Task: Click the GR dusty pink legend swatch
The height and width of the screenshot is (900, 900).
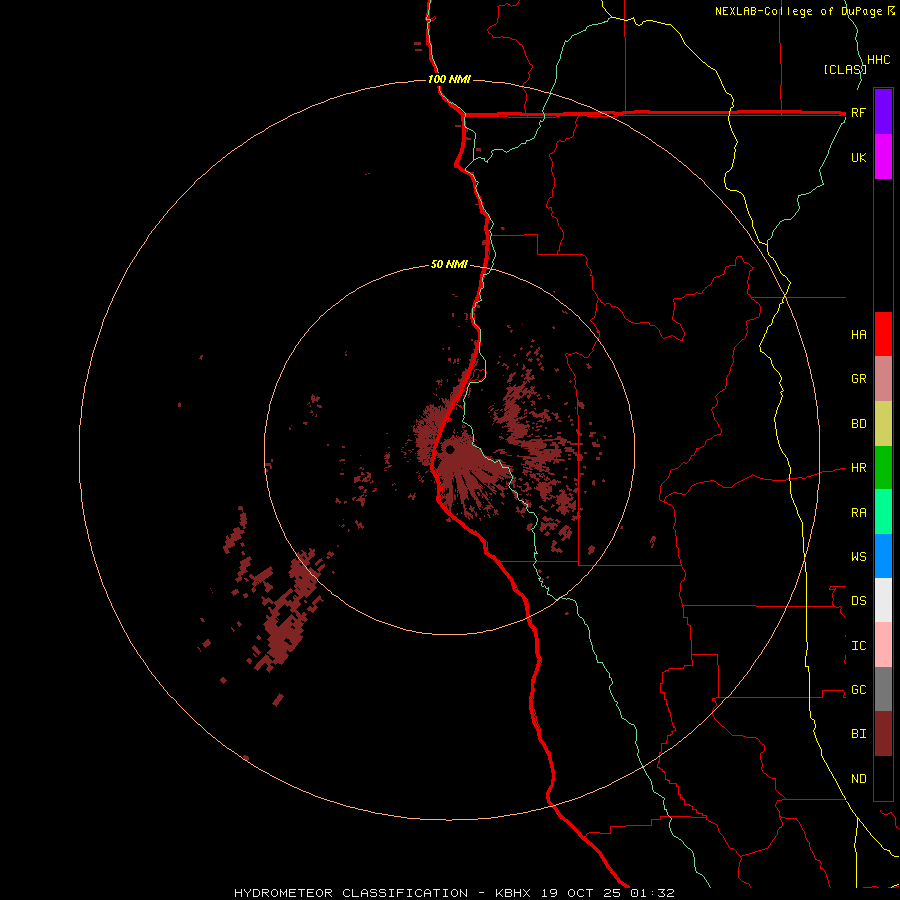Action: point(883,379)
